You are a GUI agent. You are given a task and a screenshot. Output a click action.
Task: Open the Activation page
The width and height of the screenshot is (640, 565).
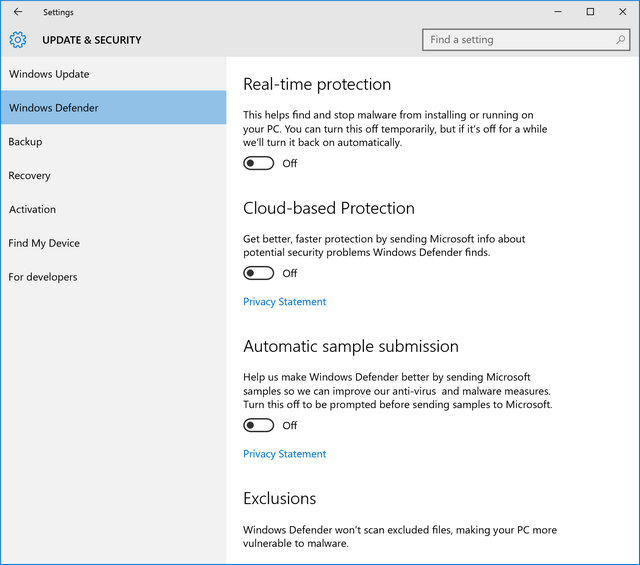pos(113,209)
